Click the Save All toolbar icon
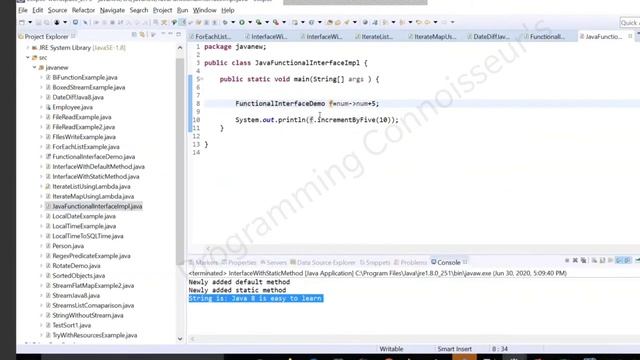The height and width of the screenshot is (360, 640). (x=47, y=22)
